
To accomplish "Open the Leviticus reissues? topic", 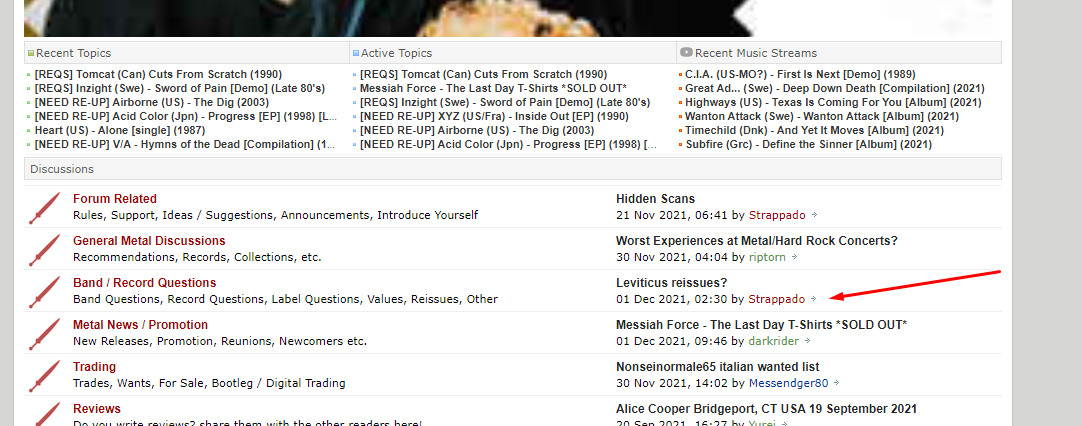I will (x=671, y=283).
